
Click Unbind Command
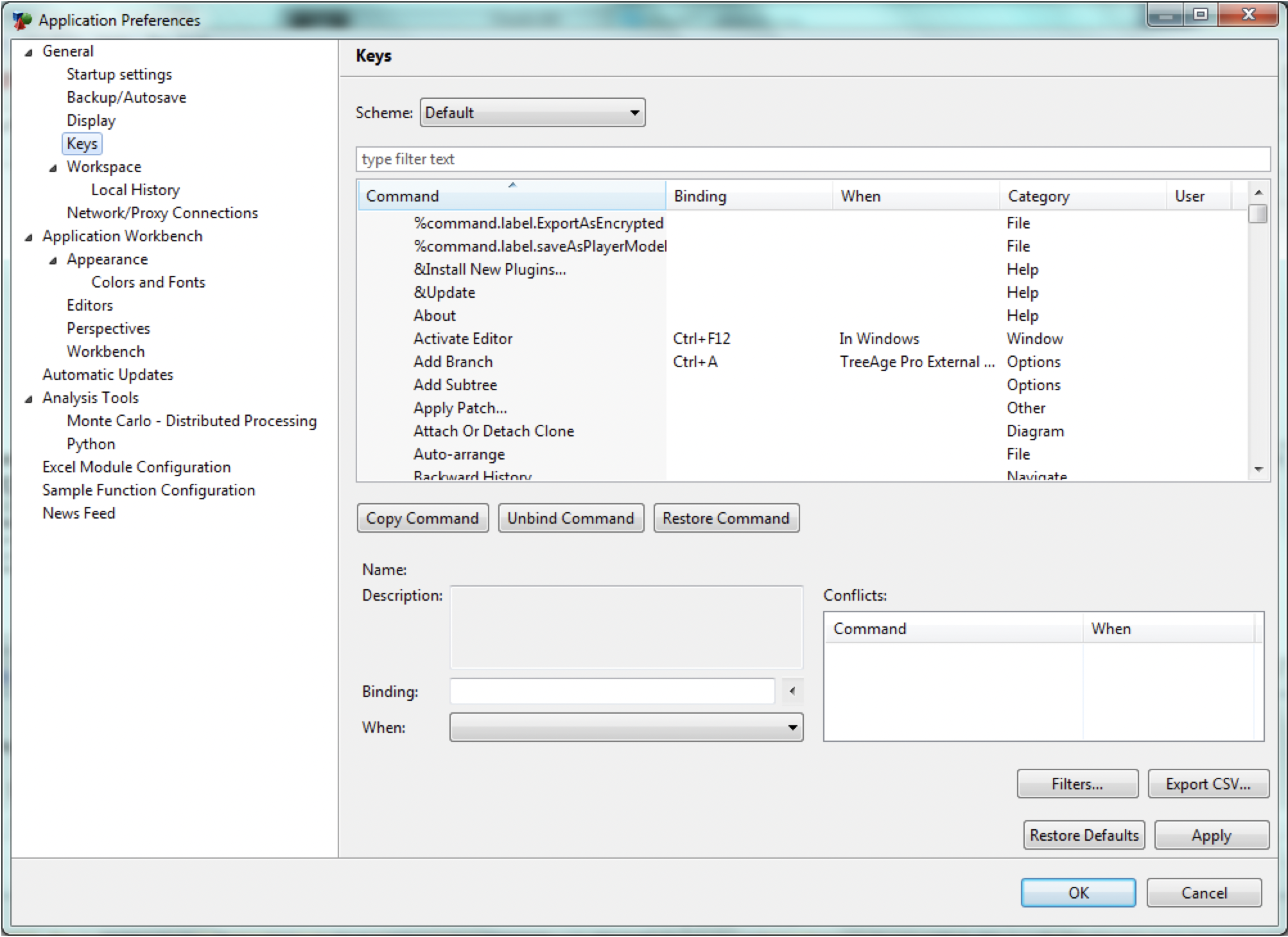tap(570, 518)
